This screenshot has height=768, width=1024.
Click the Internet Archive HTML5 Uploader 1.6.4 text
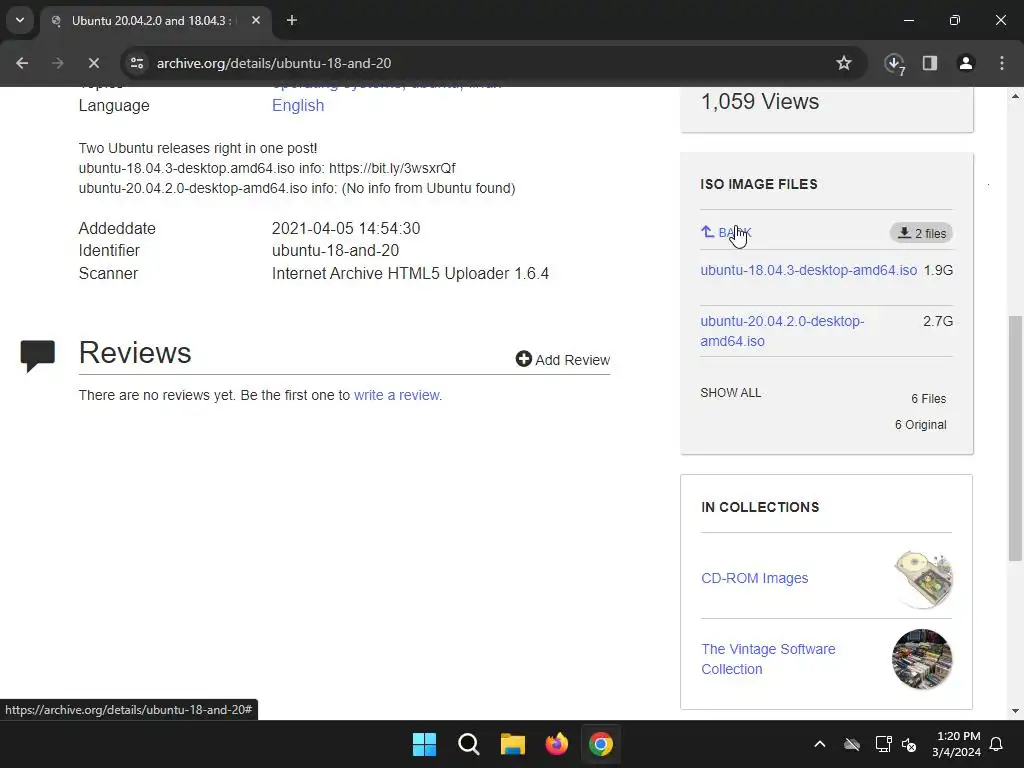point(410,274)
